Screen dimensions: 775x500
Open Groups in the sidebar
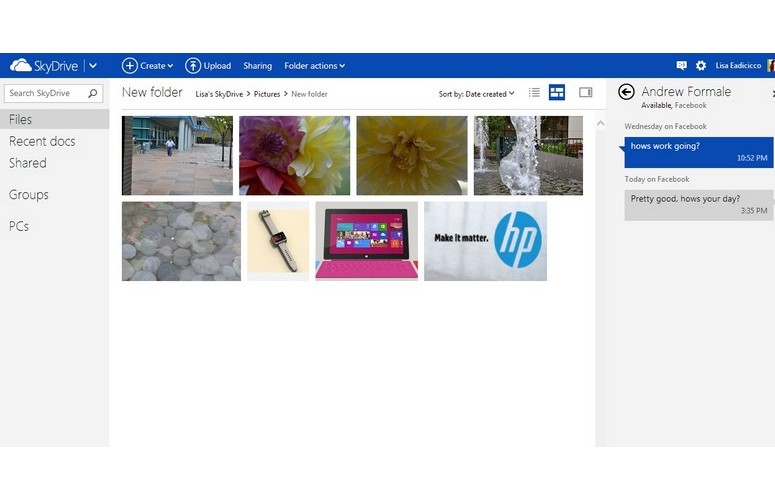point(29,195)
